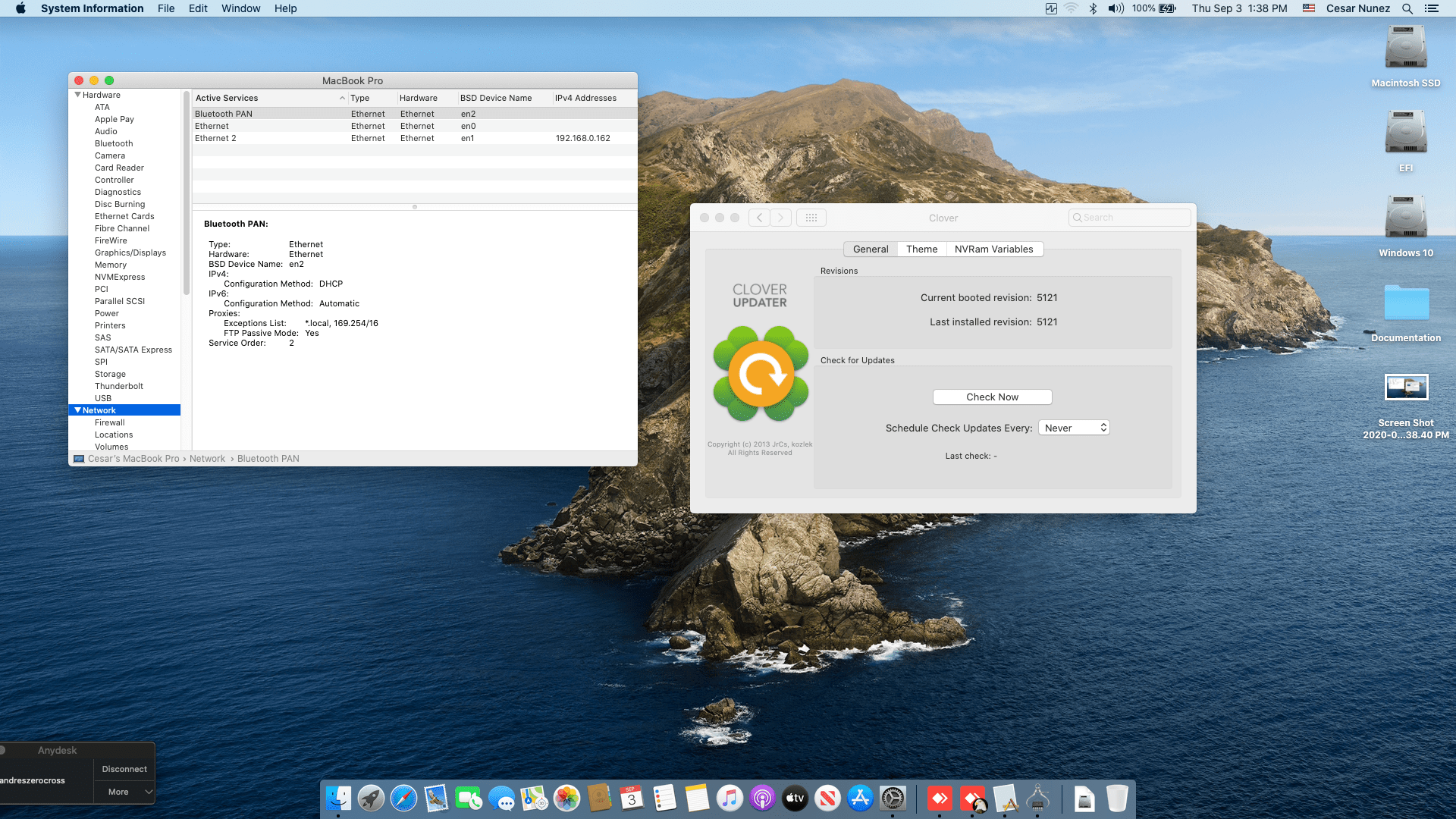Open System Information caliper icon in Dock
1456x819 pixels.
click(x=1037, y=799)
